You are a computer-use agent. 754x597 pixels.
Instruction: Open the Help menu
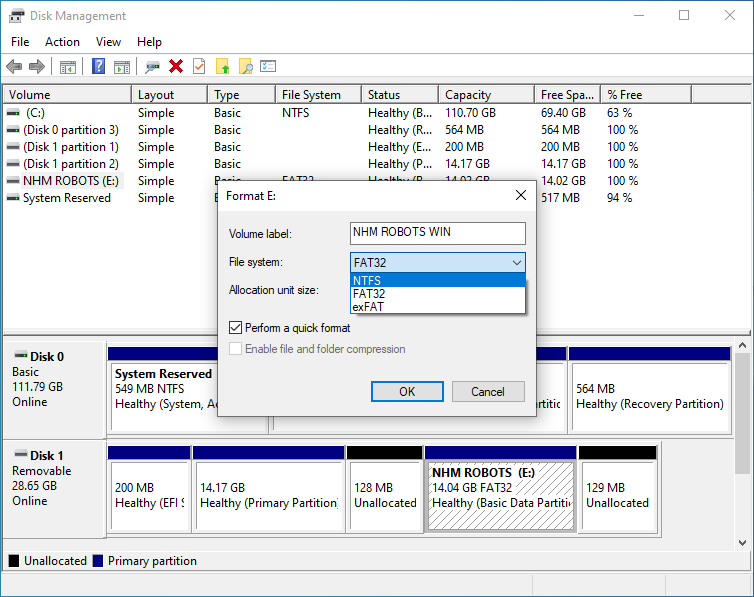[149, 42]
